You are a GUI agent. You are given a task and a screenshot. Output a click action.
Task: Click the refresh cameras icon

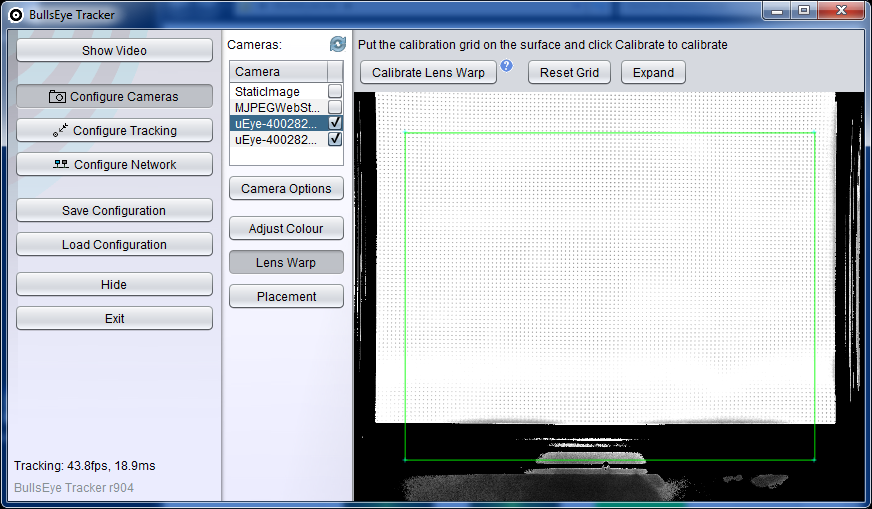(x=337, y=44)
